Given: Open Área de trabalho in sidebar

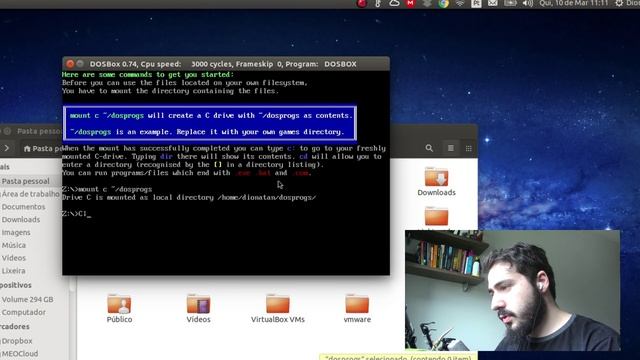Looking at the screenshot, I should [x=31, y=194].
